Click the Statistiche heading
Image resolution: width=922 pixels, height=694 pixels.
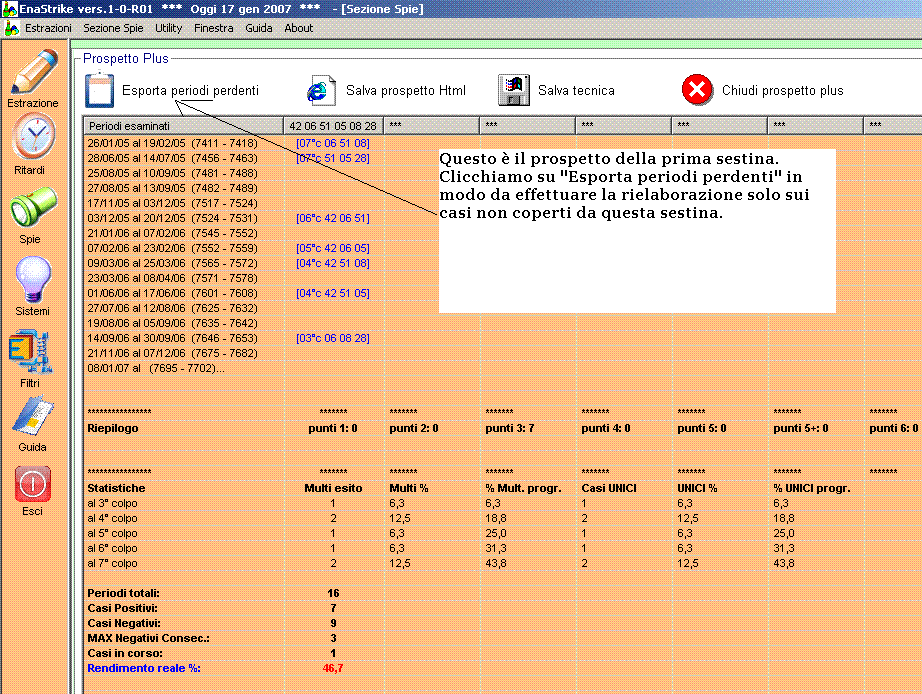[x=116, y=488]
